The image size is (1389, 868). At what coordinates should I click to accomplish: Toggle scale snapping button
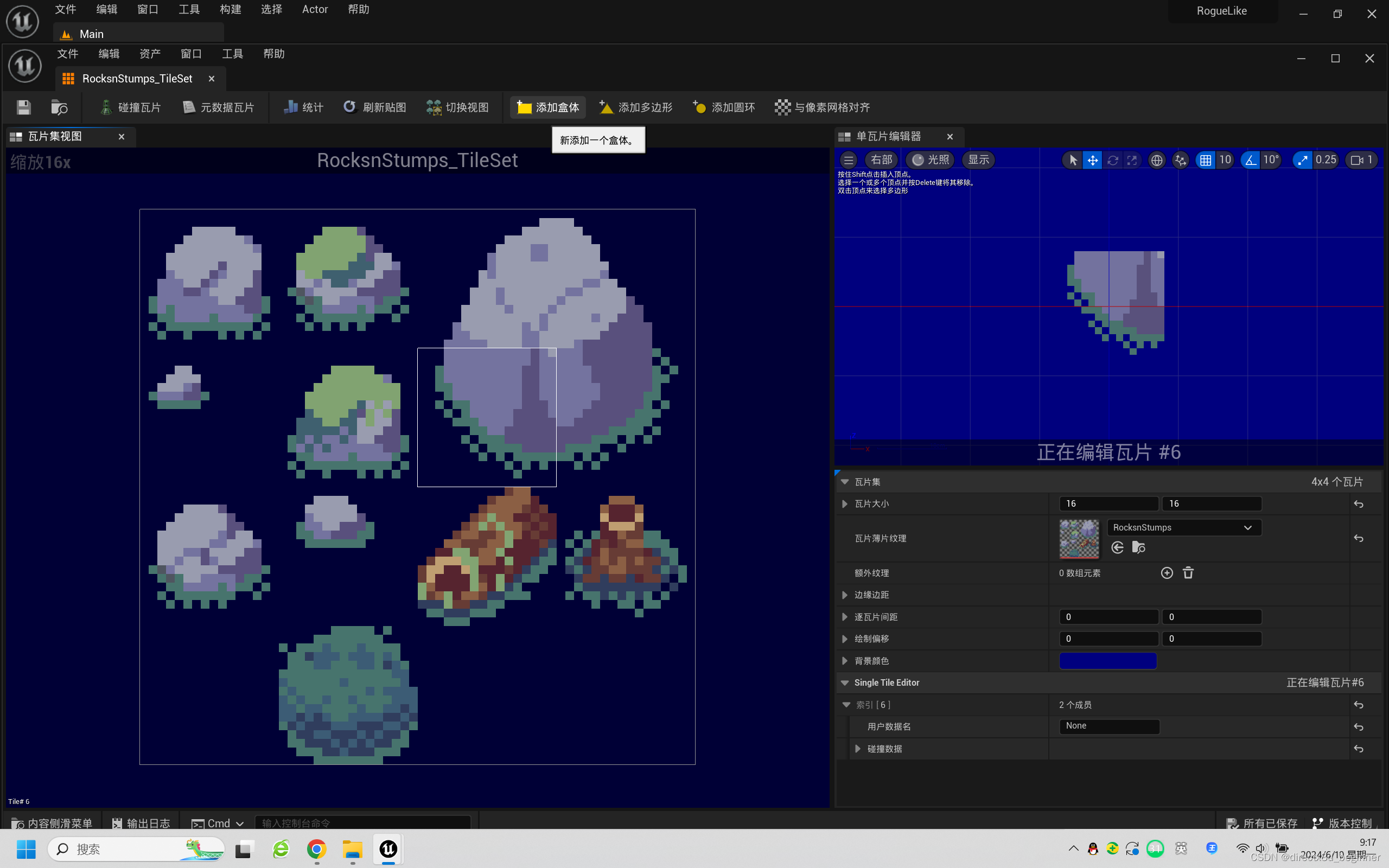pyautogui.click(x=1302, y=160)
